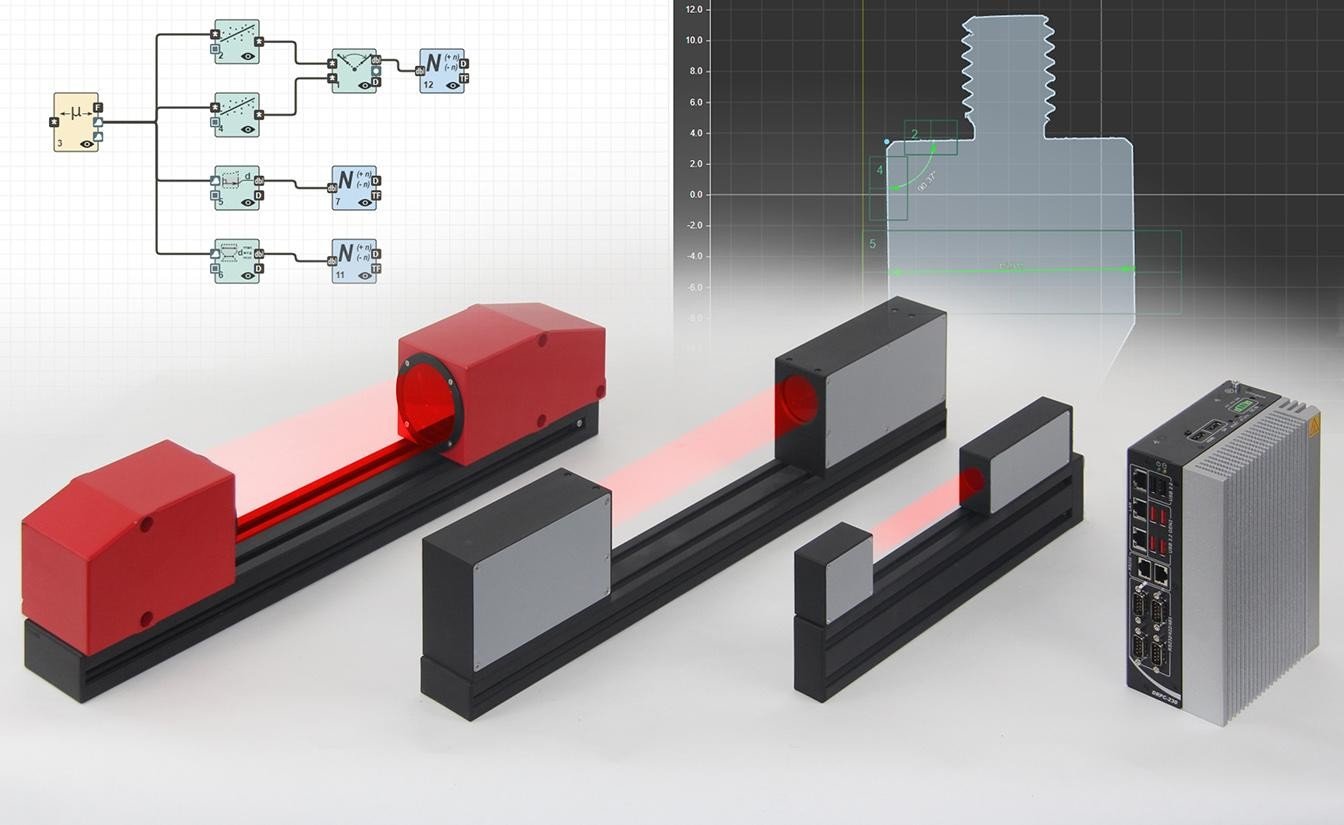Viewport: 1344px width, 825px height.
Task: Click the star input port of node 3
Action: (54, 122)
